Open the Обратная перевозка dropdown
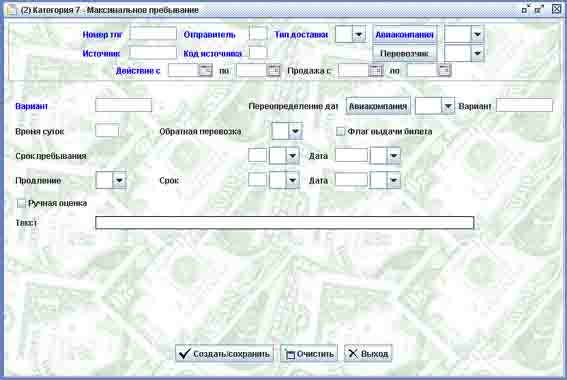The image size is (567, 380). pos(295,131)
